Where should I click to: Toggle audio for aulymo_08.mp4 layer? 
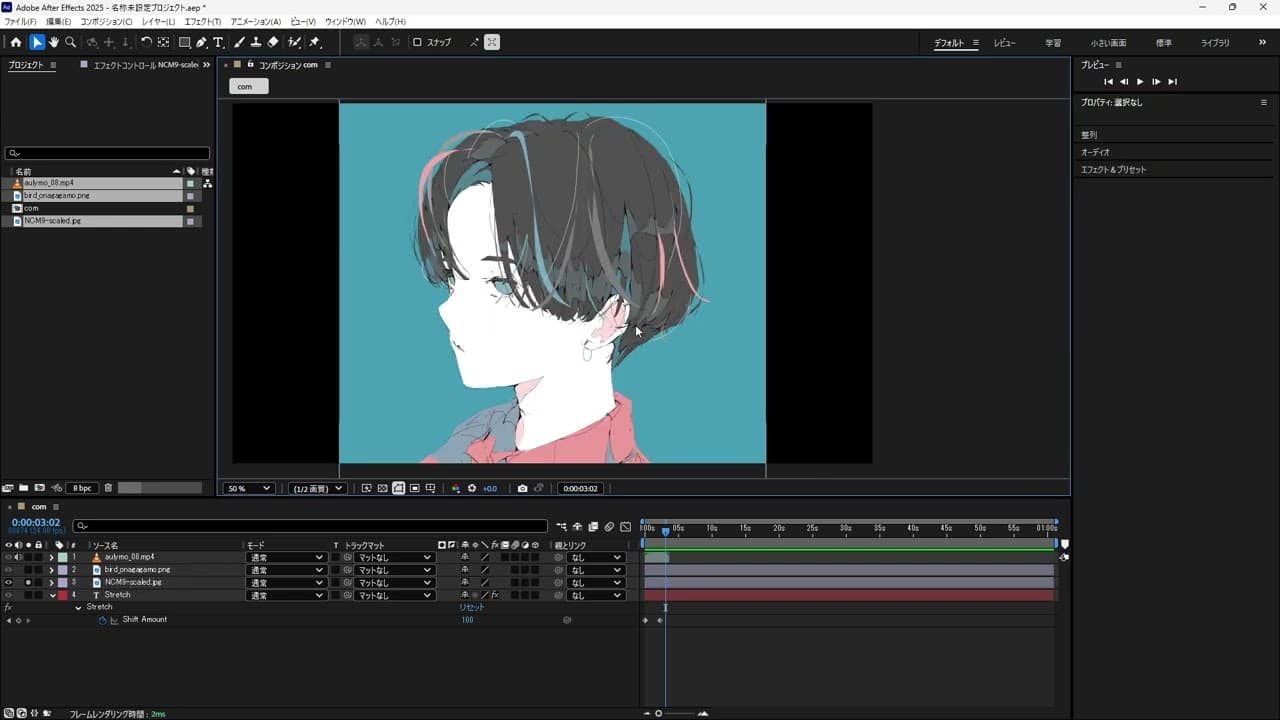(20, 557)
